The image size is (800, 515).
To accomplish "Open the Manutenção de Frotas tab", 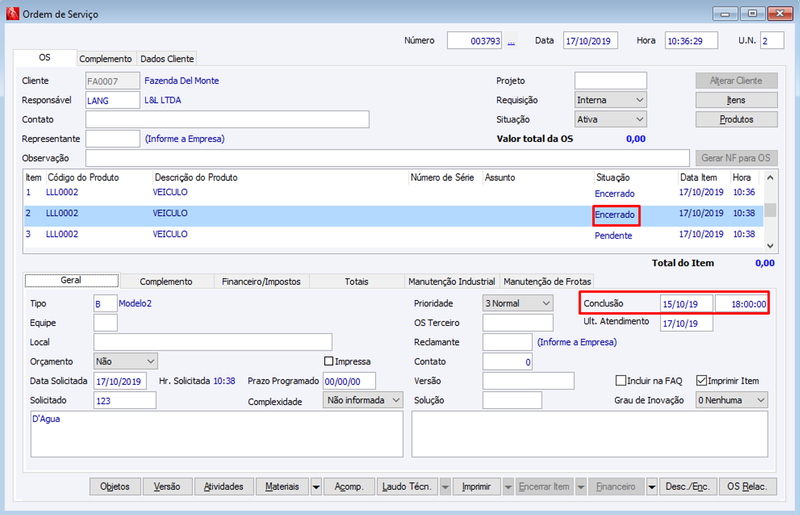I will tap(547, 281).
